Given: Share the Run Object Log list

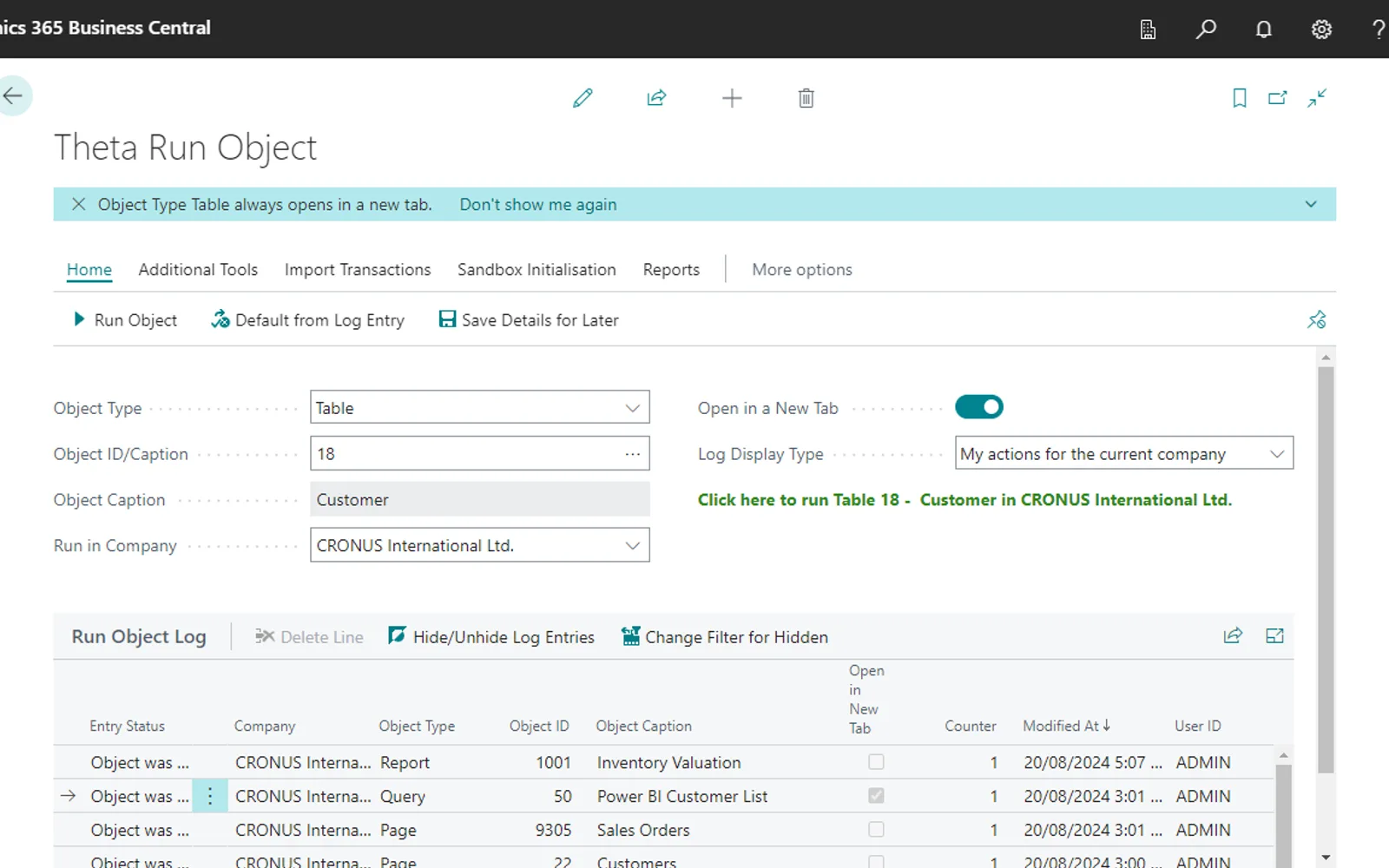Looking at the screenshot, I should click(1233, 636).
